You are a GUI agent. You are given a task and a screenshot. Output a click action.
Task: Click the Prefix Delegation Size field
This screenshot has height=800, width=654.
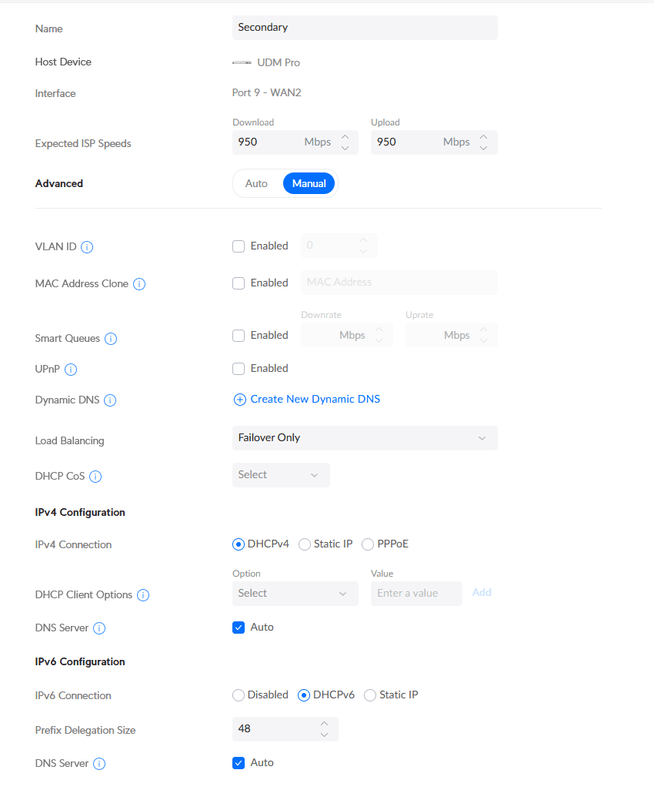285,729
